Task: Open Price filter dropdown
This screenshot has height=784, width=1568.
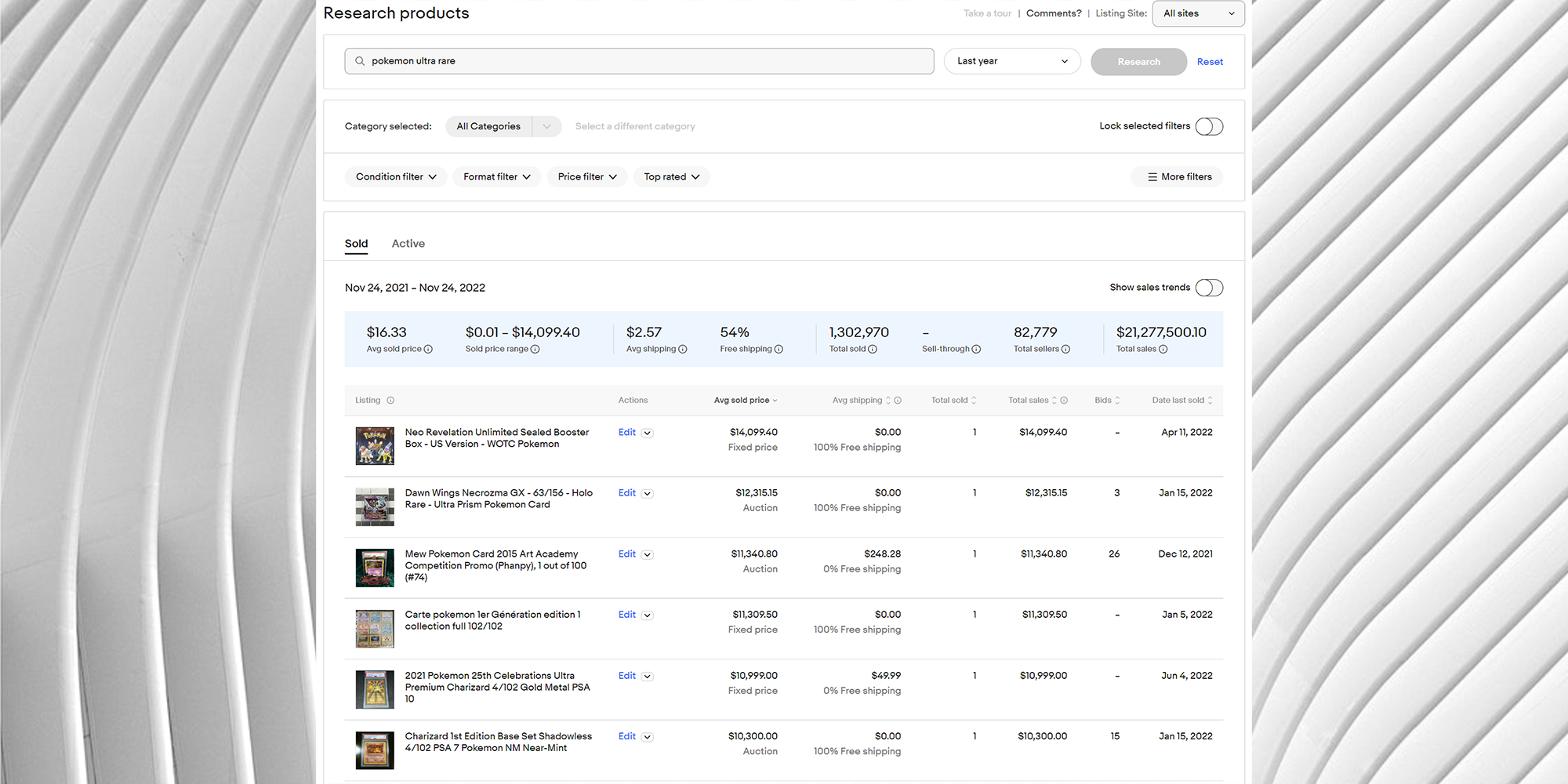Action: tap(587, 177)
